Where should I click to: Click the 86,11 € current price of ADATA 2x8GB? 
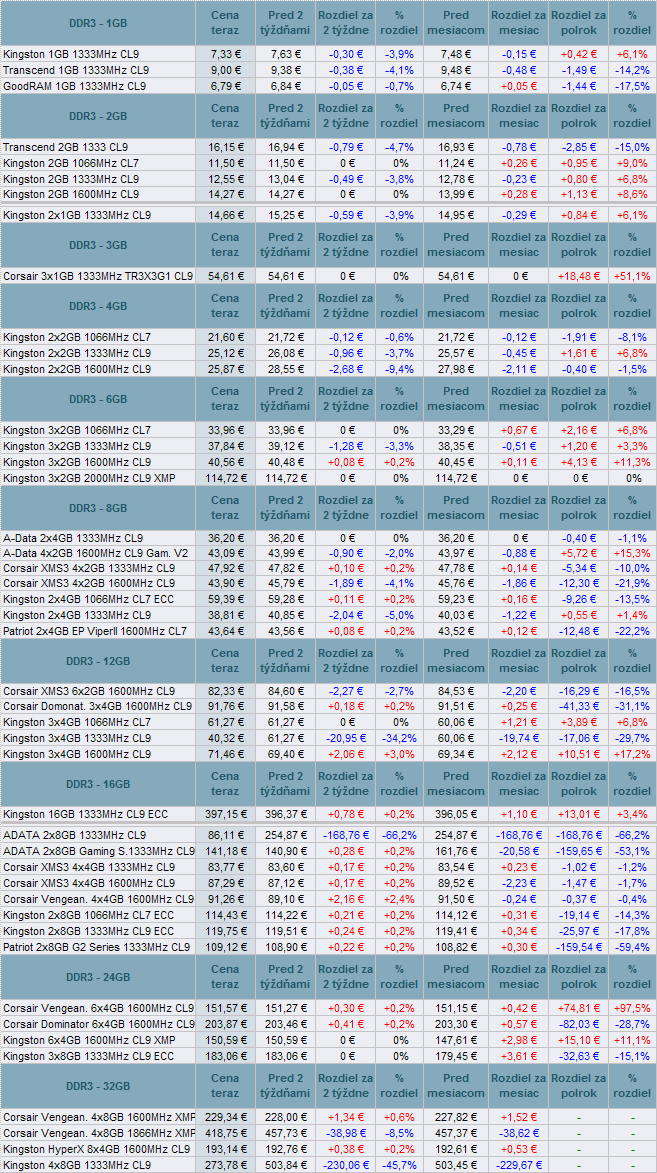tap(225, 835)
